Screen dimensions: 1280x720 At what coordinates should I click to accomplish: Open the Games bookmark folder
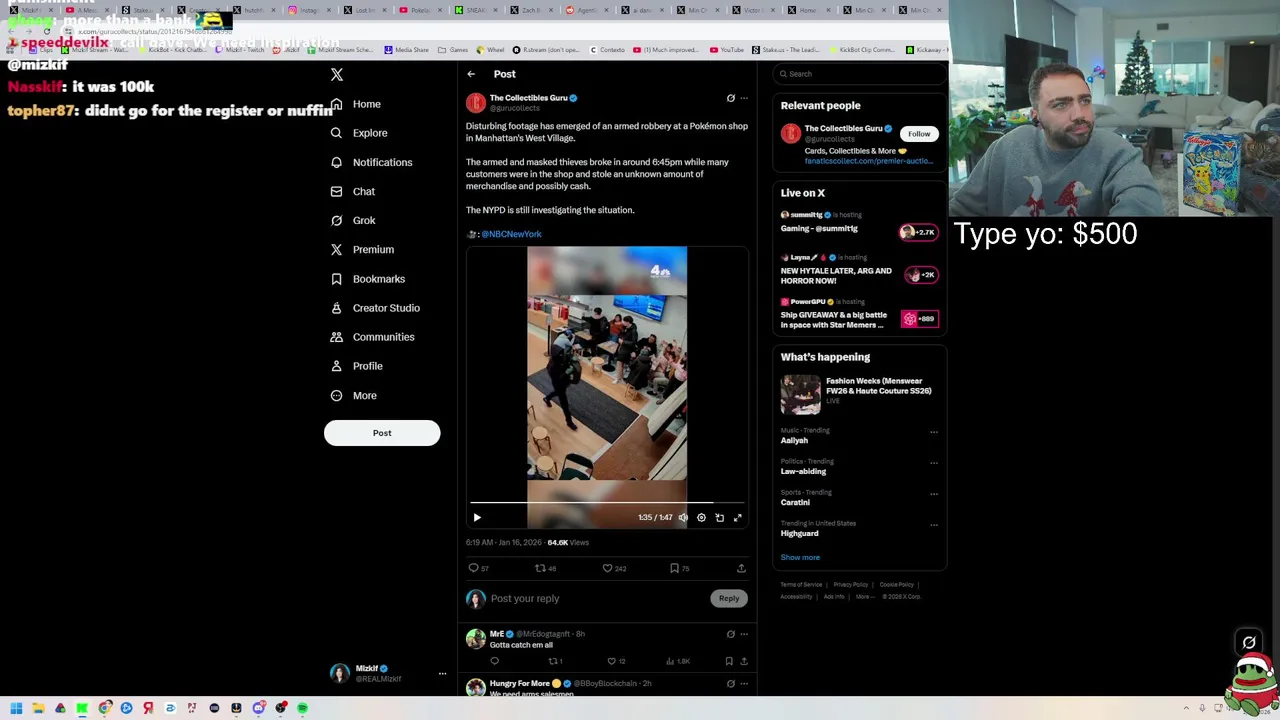[453, 50]
